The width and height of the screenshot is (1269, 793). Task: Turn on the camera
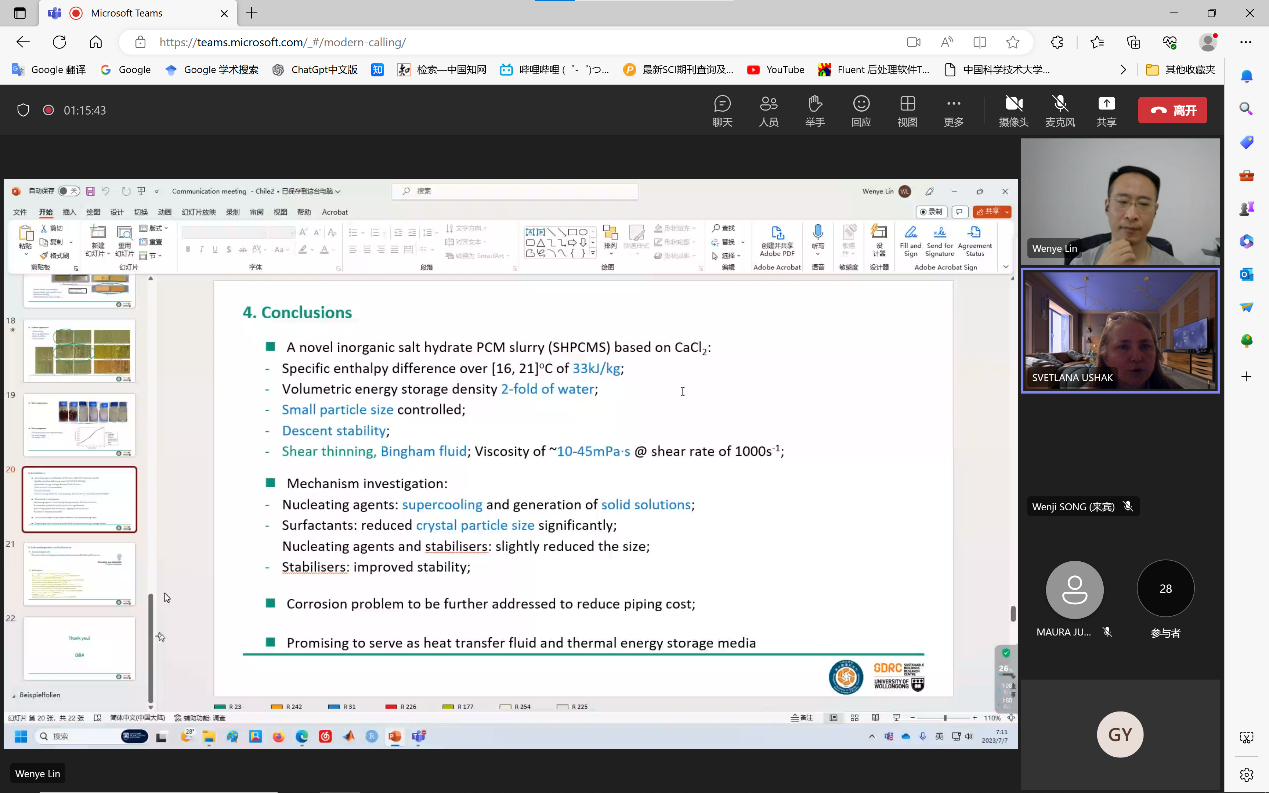coord(1013,110)
